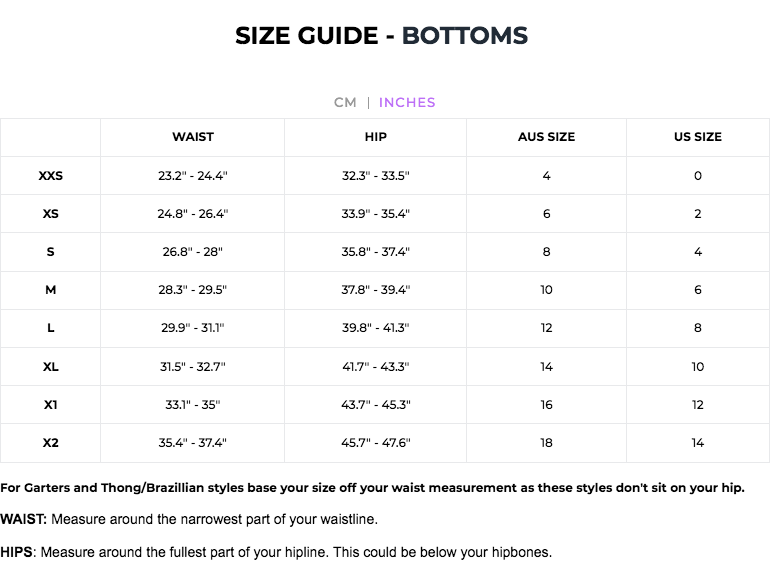770x576 pixels.
Task: Click the US SIZE column header
Action: tap(697, 137)
